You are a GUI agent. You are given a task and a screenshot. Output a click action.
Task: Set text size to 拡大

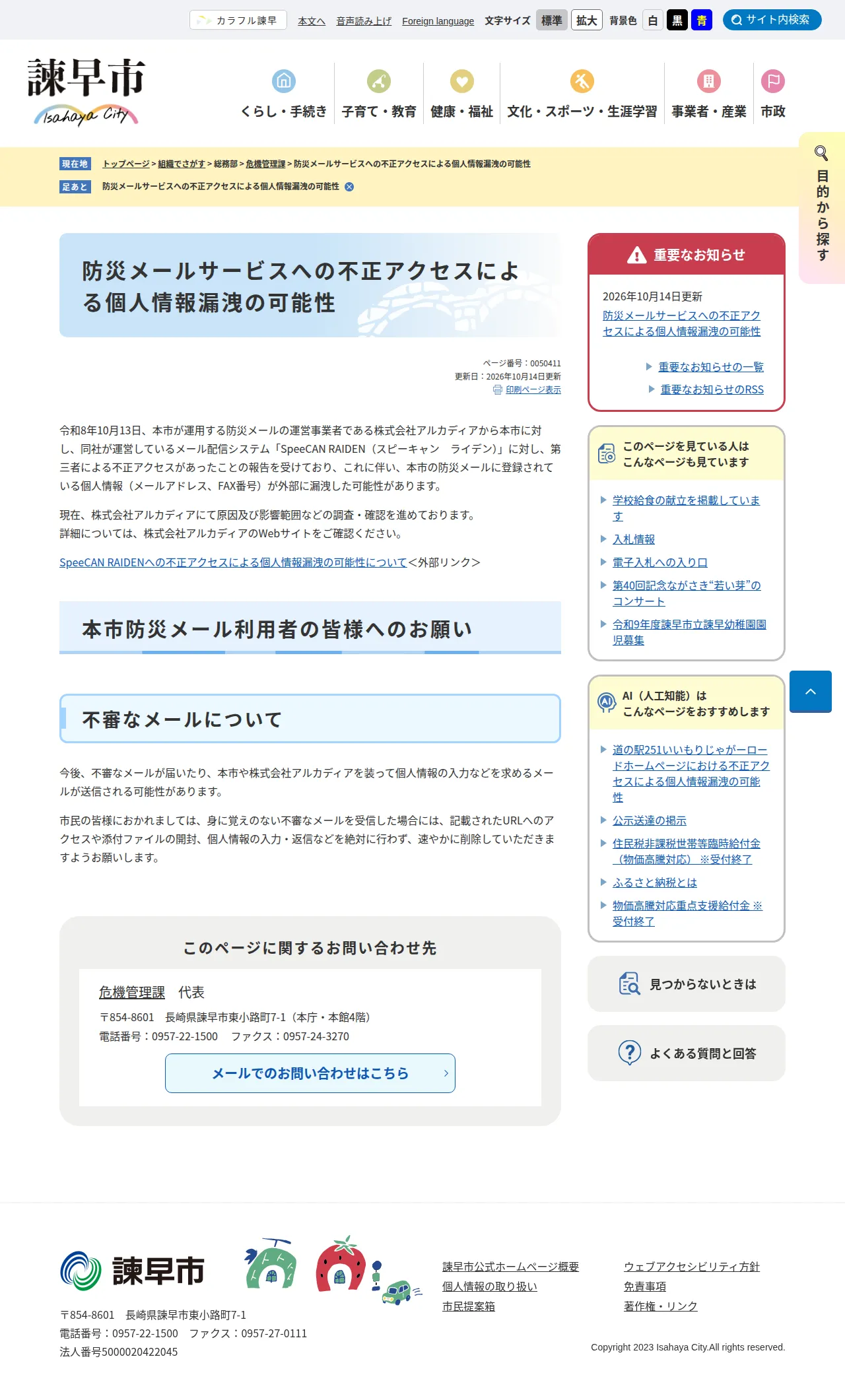(x=587, y=20)
